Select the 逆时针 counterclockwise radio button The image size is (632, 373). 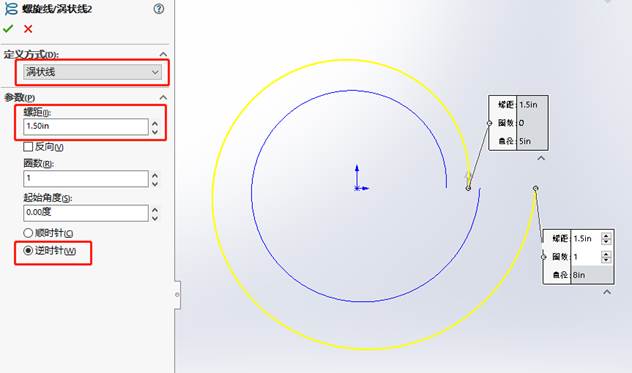click(28, 250)
